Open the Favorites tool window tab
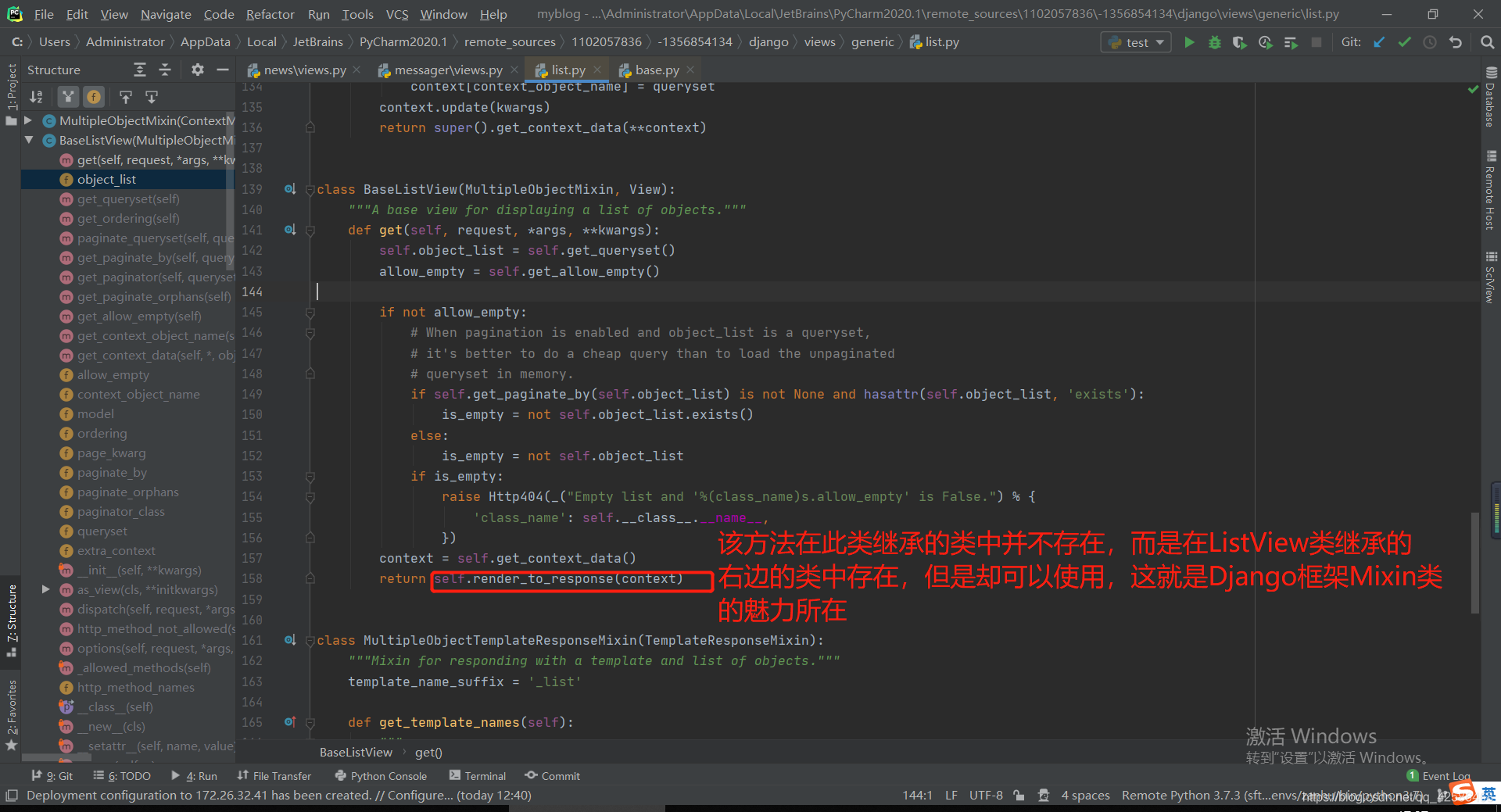1501x812 pixels. tap(11, 715)
